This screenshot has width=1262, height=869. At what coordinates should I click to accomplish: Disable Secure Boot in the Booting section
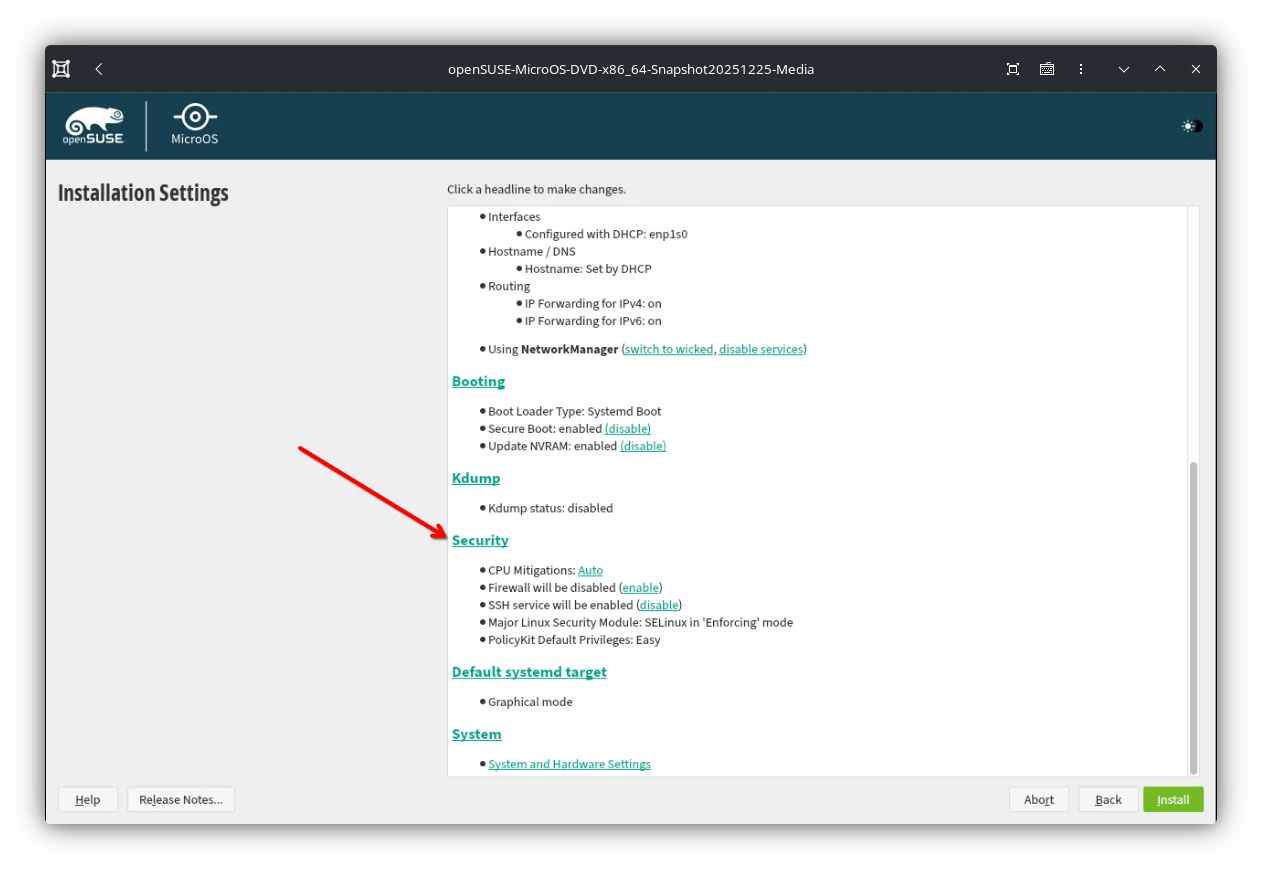tap(627, 428)
